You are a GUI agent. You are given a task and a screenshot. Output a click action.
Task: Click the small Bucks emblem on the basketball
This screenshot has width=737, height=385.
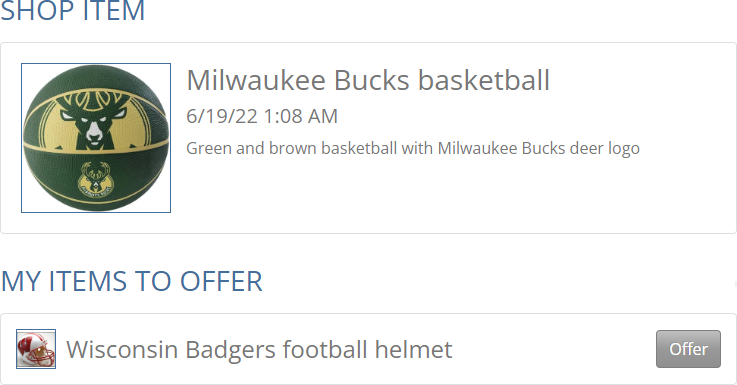[95, 179]
